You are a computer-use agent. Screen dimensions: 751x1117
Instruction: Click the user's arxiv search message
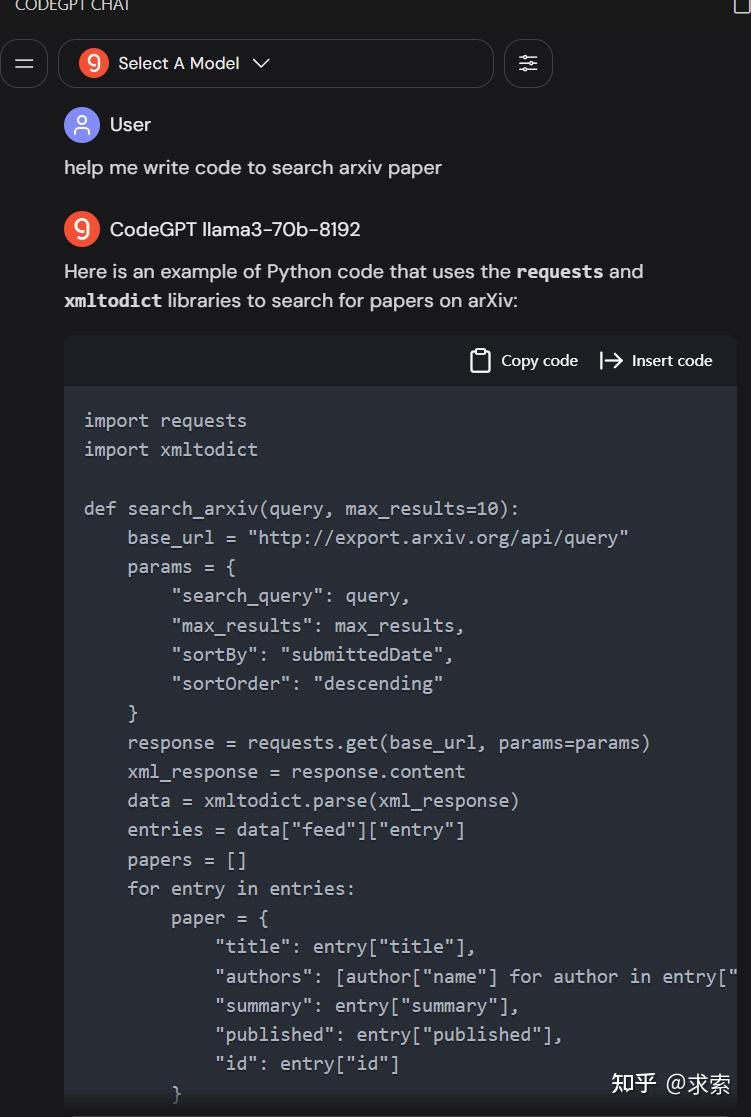point(253,167)
